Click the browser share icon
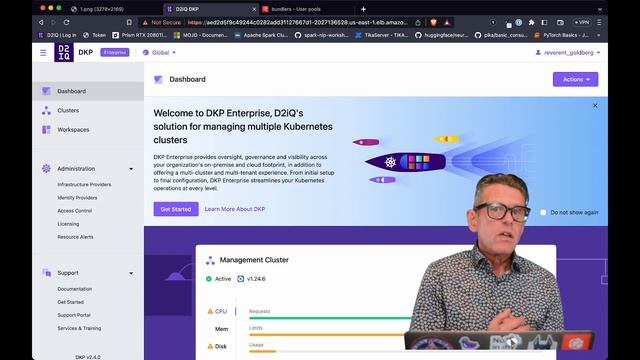 point(418,22)
